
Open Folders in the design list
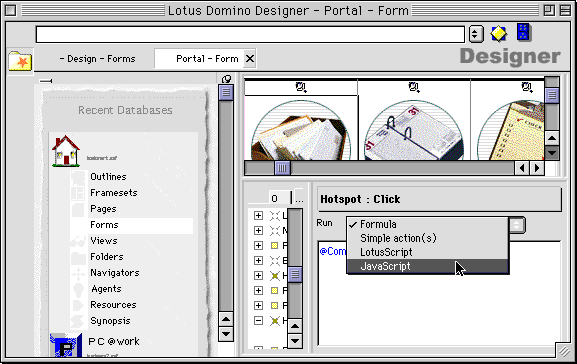click(107, 257)
